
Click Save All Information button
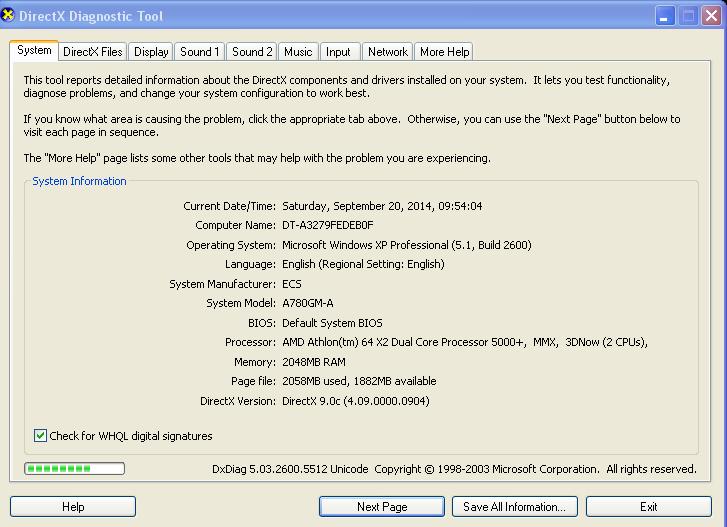click(x=515, y=507)
